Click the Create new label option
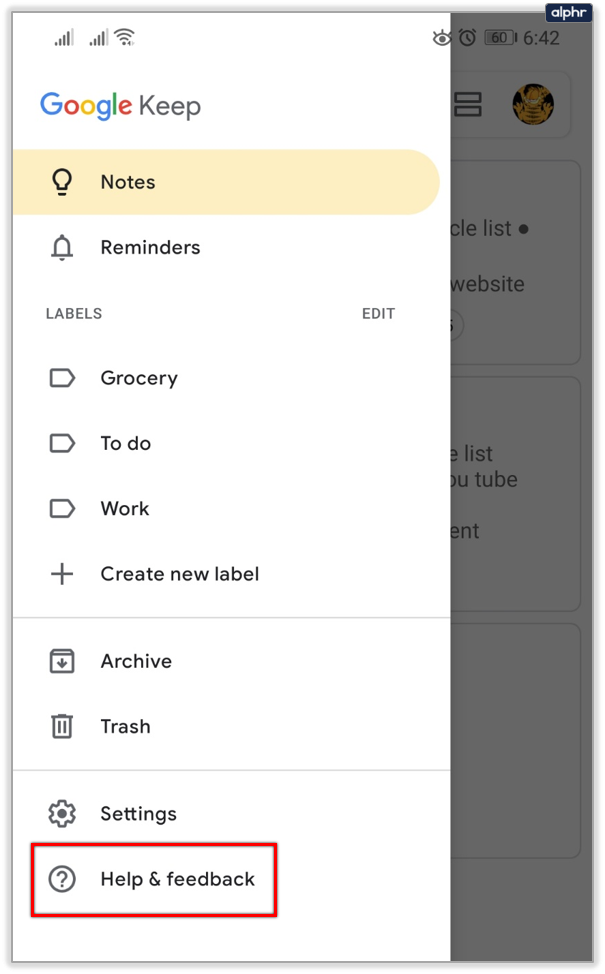The height and width of the screenshot is (974, 605). tap(178, 574)
